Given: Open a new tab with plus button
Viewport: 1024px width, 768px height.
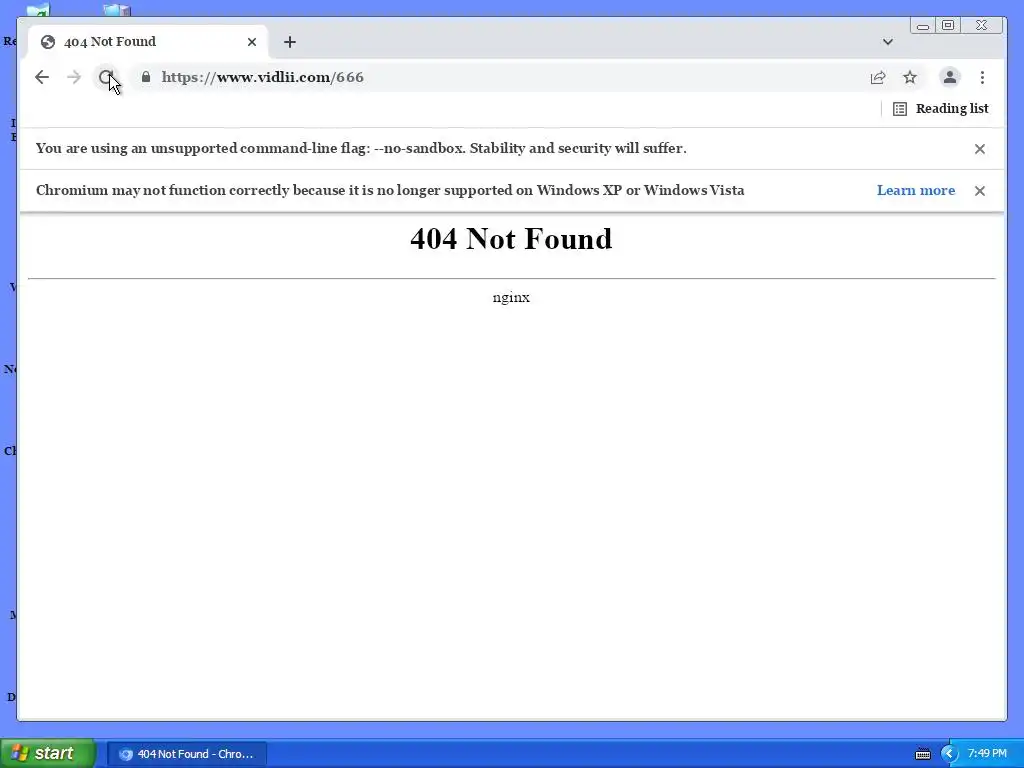Looking at the screenshot, I should tap(290, 42).
